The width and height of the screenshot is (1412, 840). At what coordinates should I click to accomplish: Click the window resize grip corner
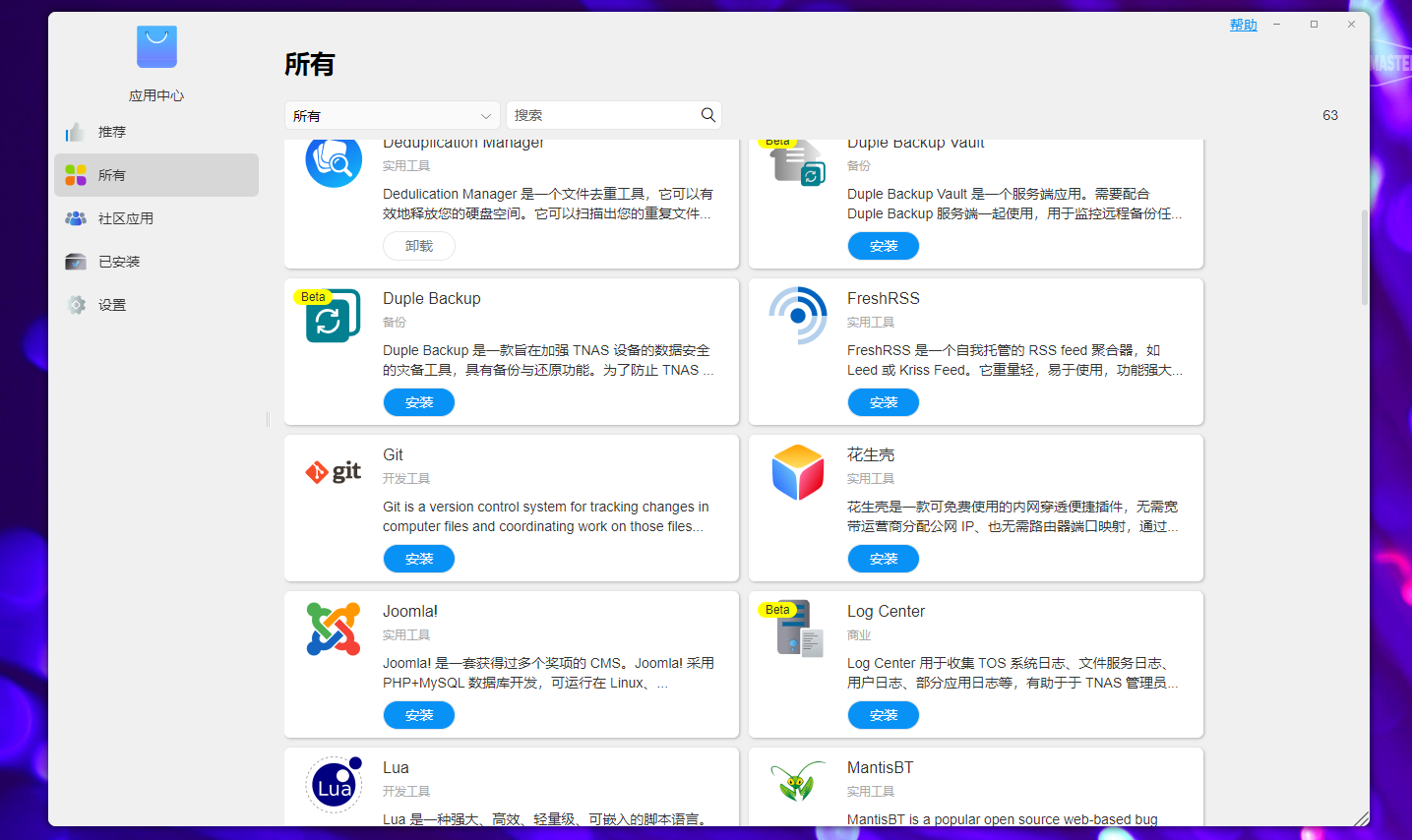[1362, 818]
